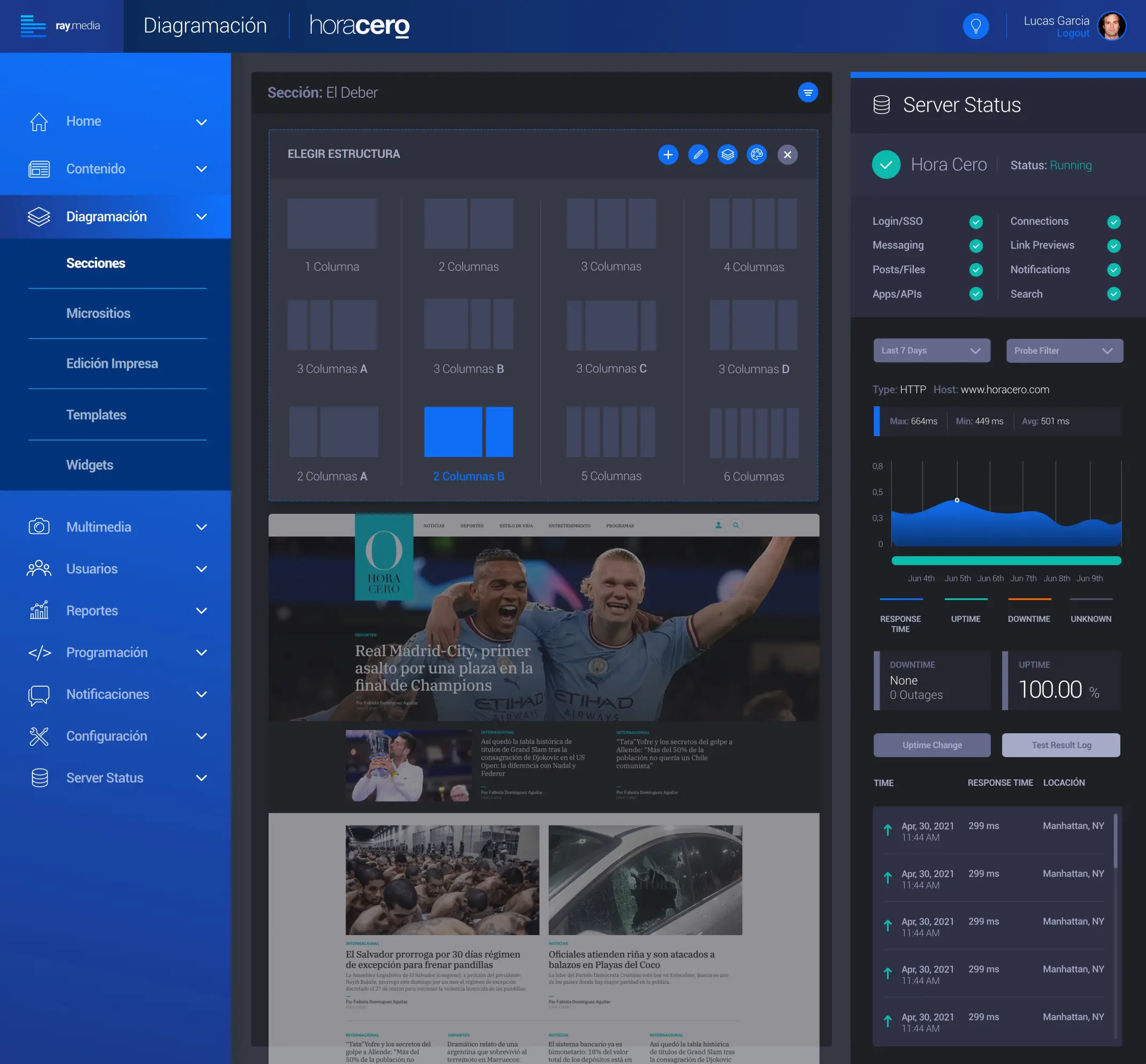Select the 2 Columnas B layout swatch
1146x1064 pixels.
pyautogui.click(x=469, y=432)
